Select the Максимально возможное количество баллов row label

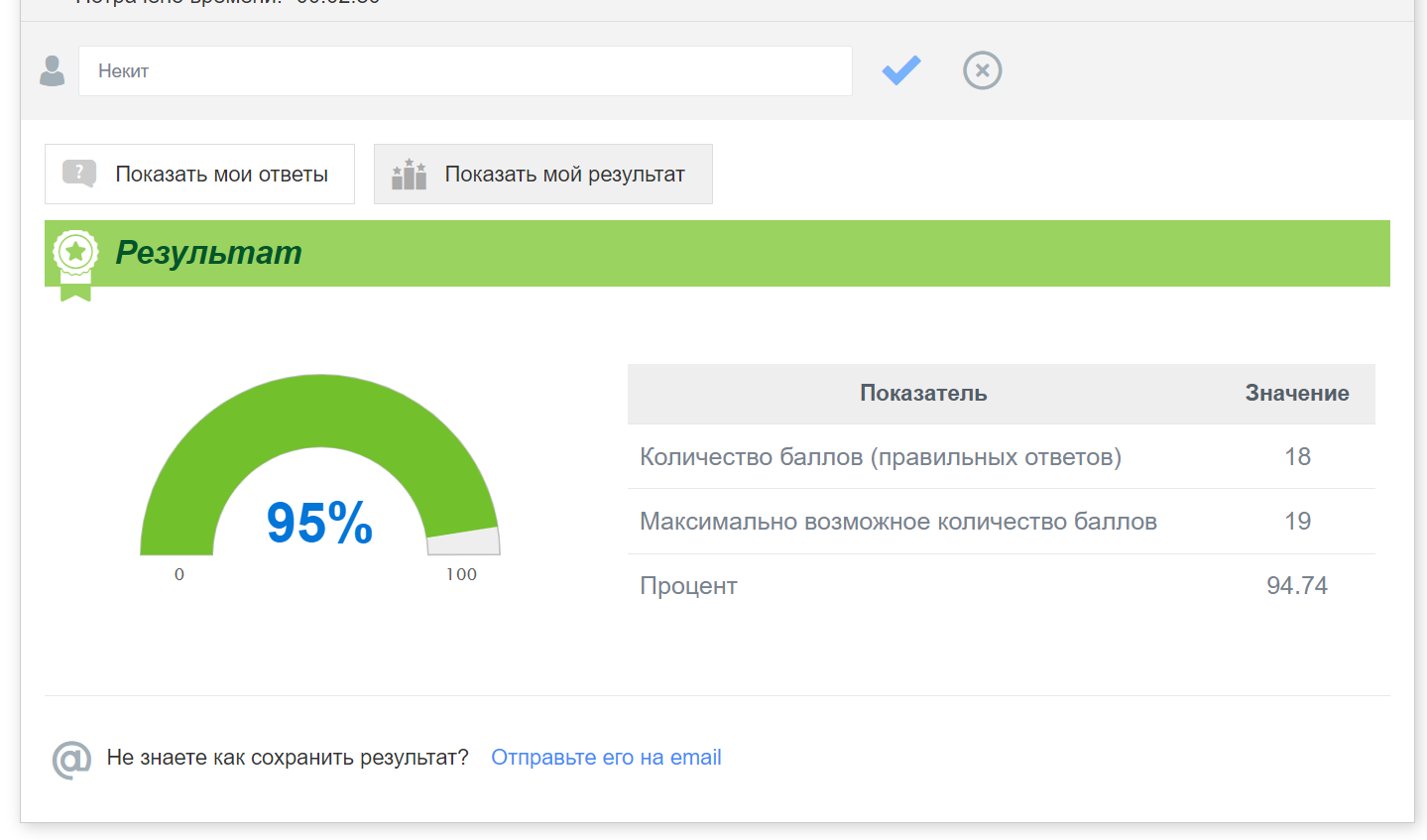[x=897, y=522]
